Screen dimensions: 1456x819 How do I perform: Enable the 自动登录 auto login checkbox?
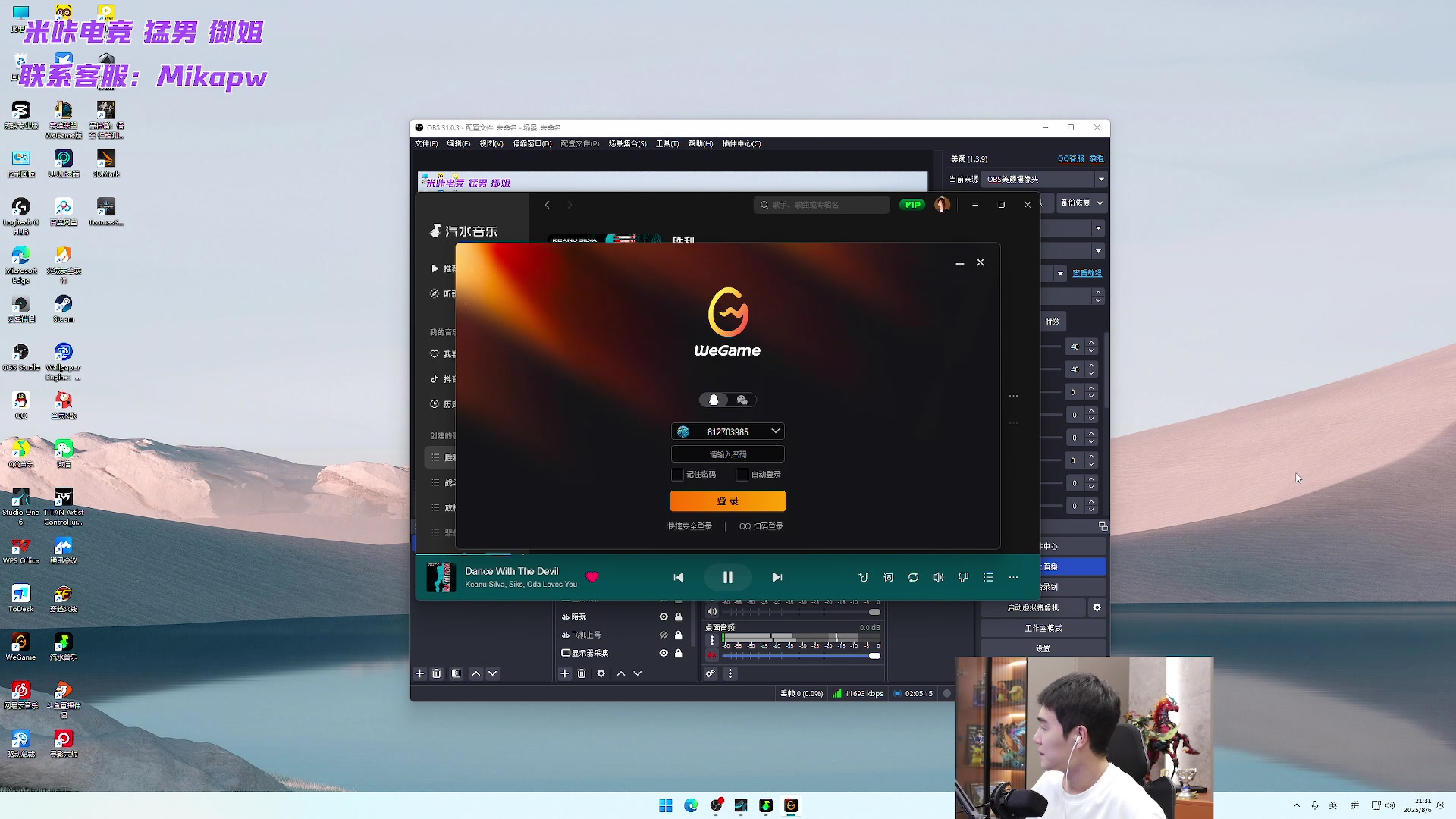[742, 475]
